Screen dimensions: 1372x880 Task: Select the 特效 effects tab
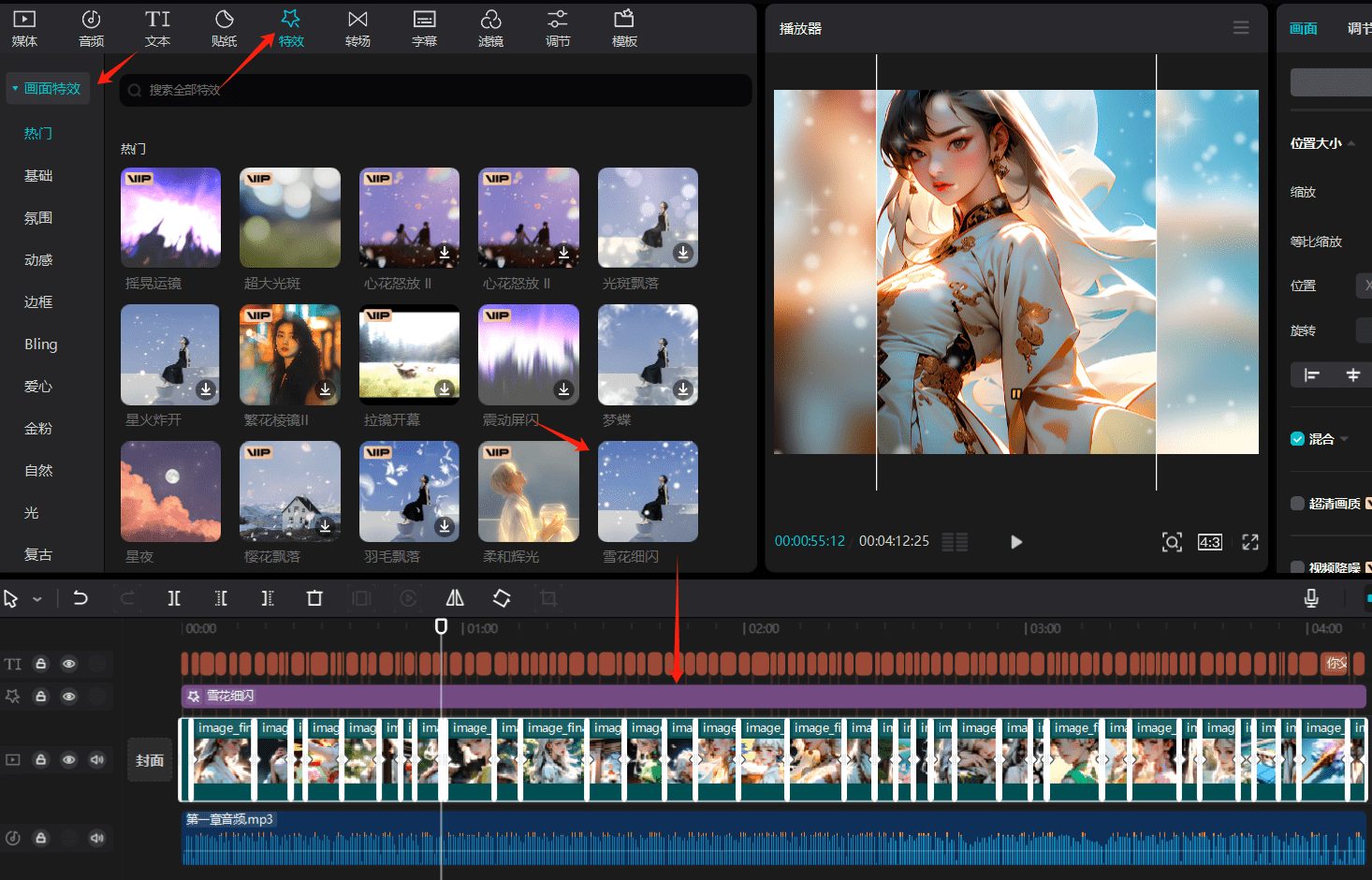(x=291, y=28)
